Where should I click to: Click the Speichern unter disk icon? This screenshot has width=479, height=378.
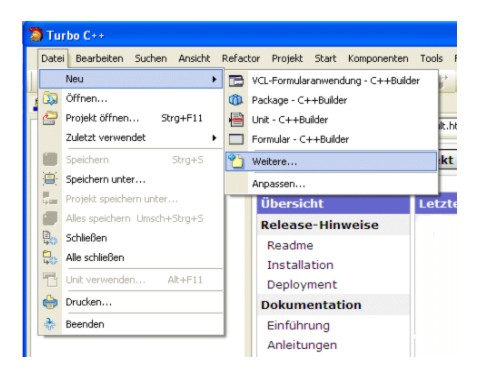(x=50, y=179)
